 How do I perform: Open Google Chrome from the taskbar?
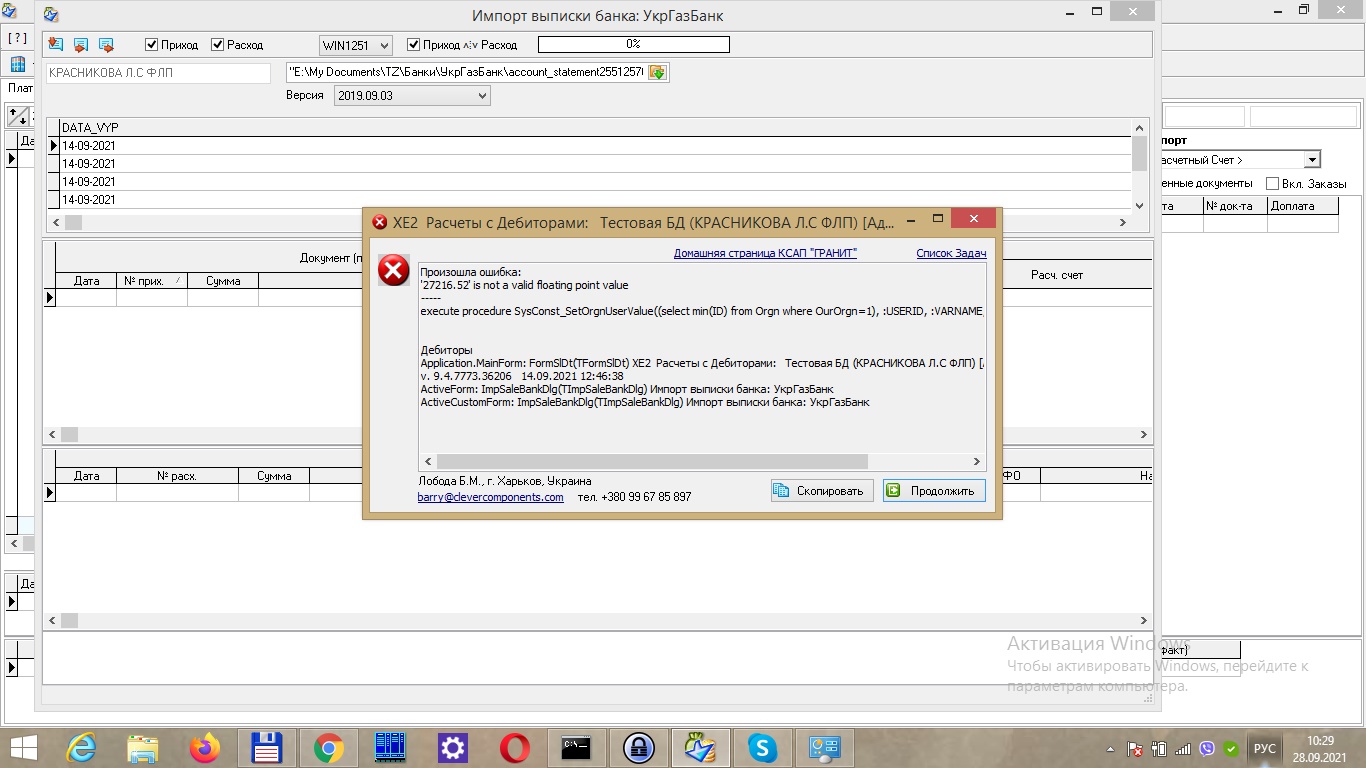point(329,748)
